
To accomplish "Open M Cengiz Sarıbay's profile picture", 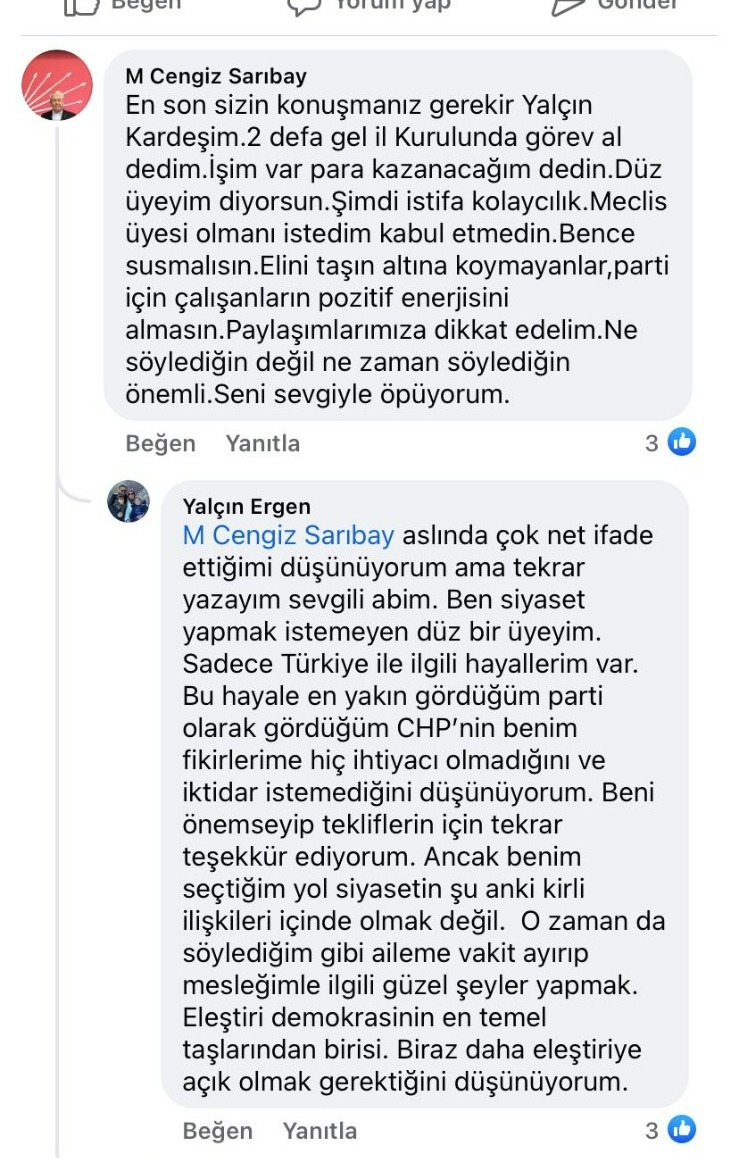I will pos(57,85).
